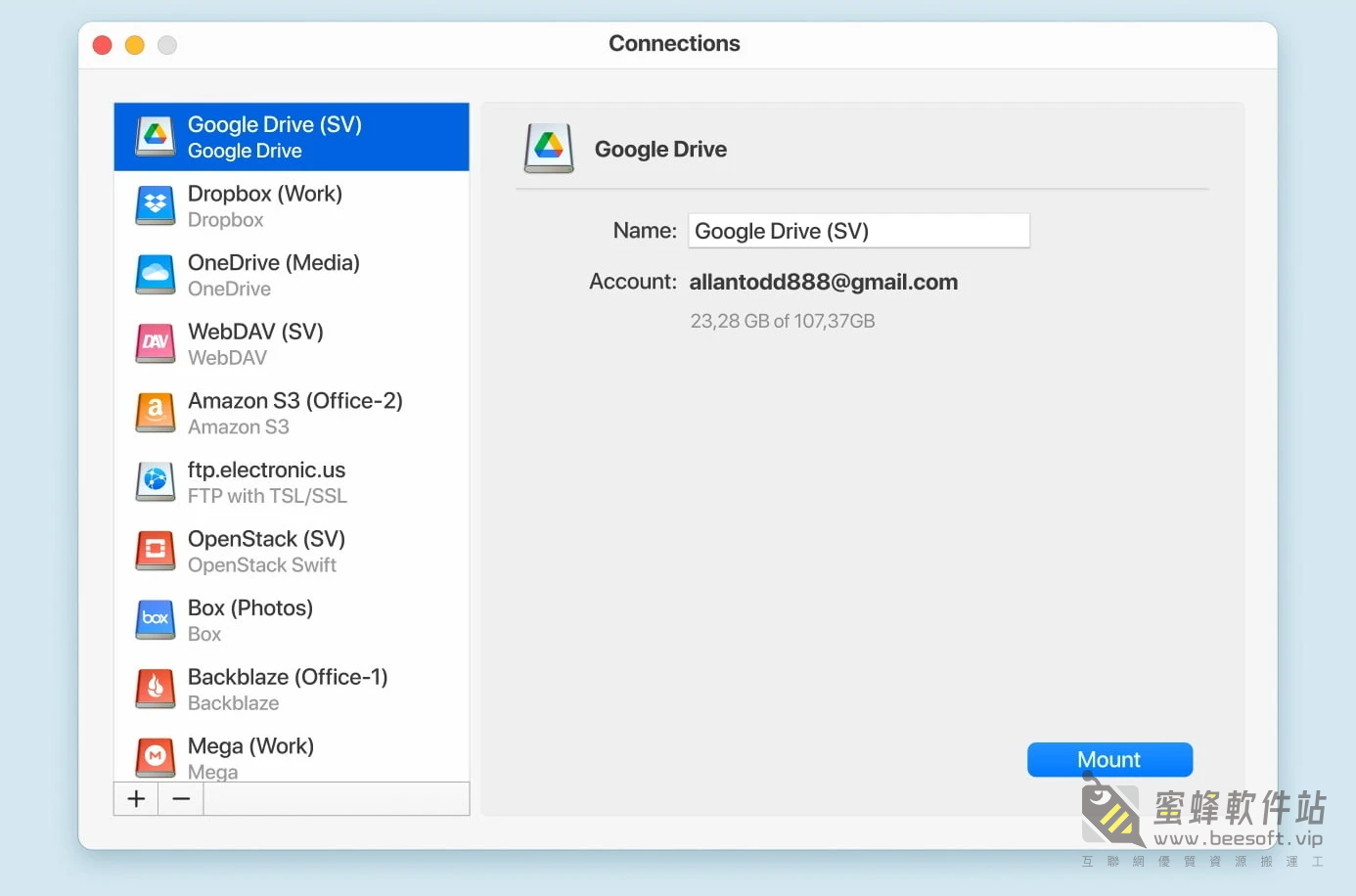This screenshot has height=896, width=1356.
Task: Mount the Google Drive connection
Action: pos(1109,760)
